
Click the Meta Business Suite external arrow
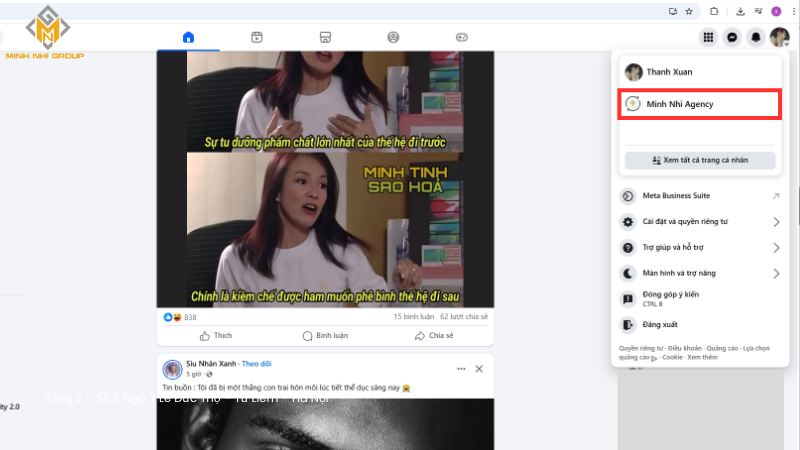(776, 196)
